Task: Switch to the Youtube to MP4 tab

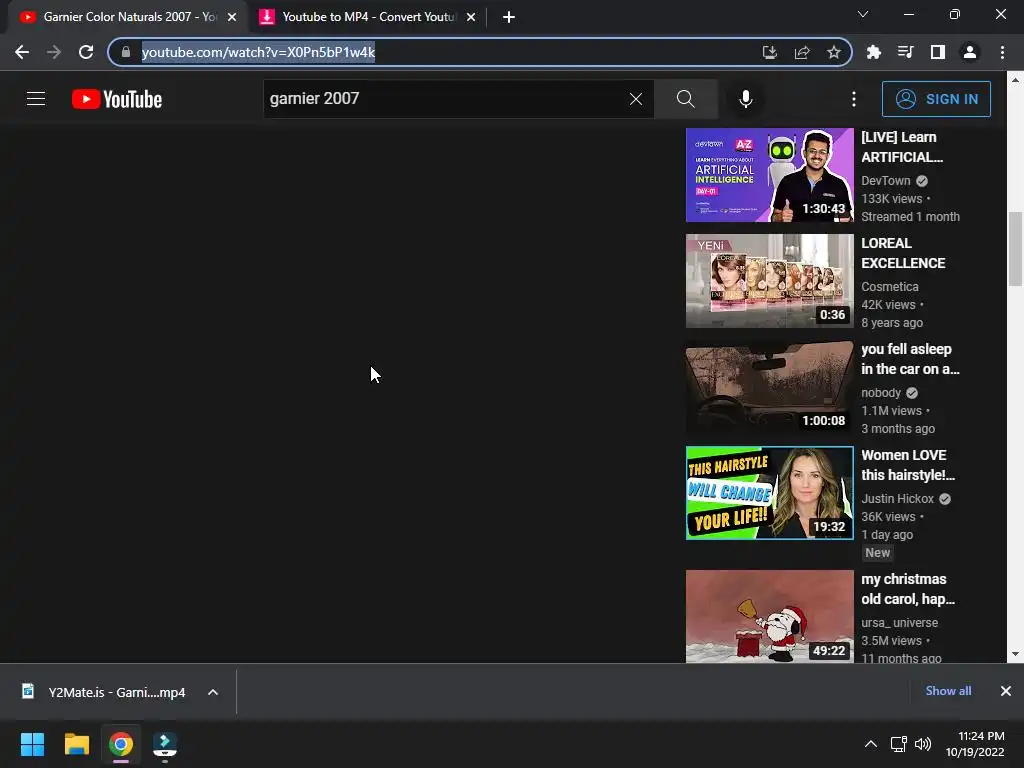Action: (x=366, y=17)
